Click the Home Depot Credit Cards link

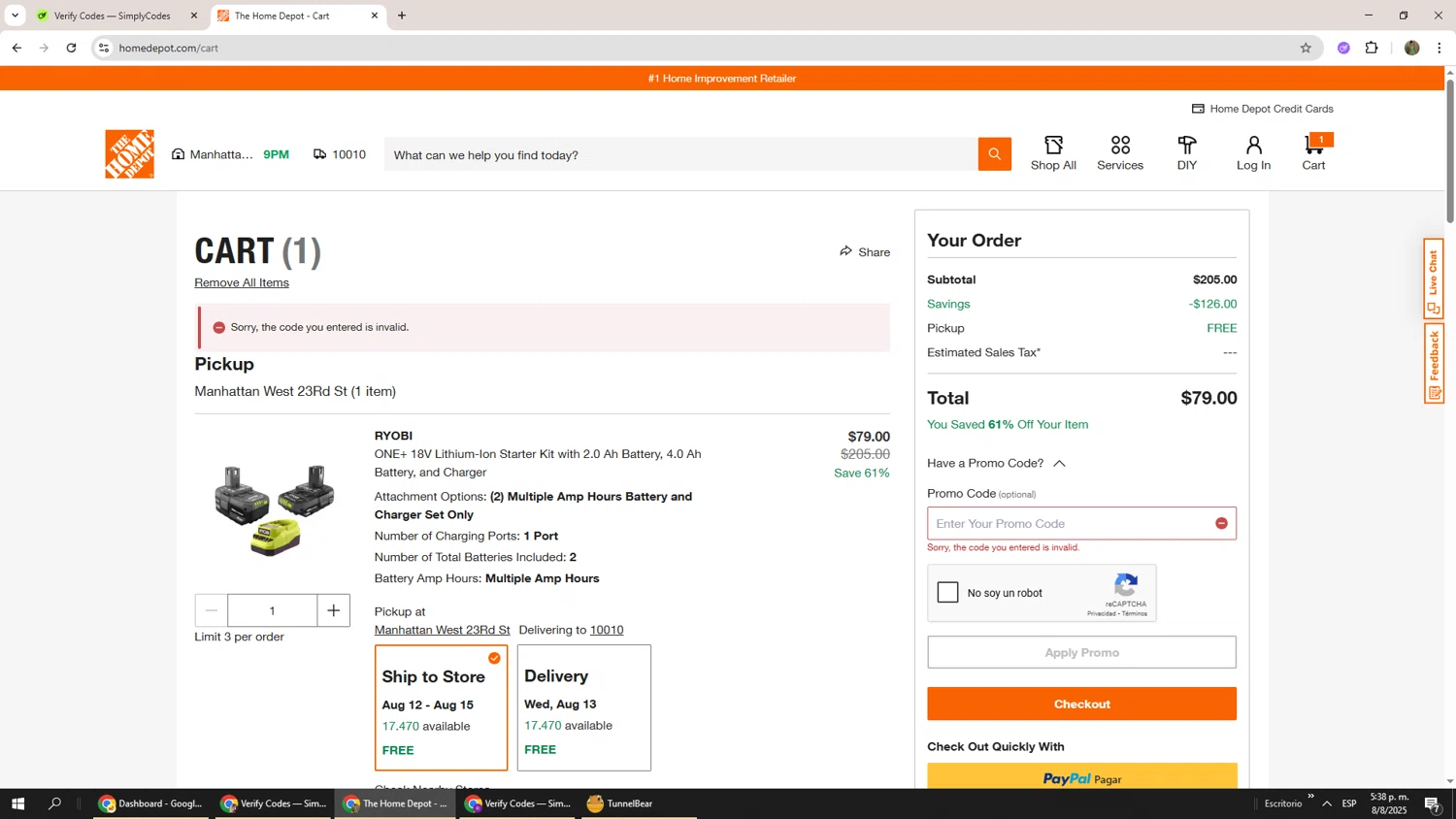coord(1262,109)
